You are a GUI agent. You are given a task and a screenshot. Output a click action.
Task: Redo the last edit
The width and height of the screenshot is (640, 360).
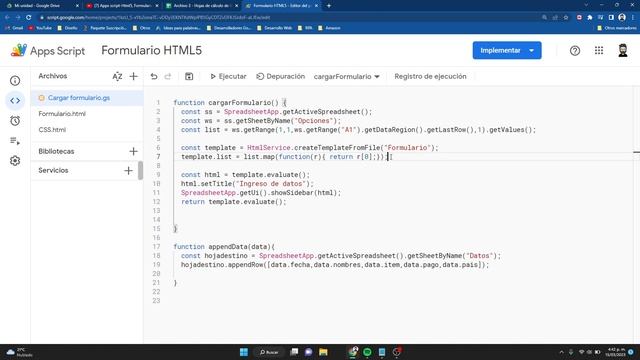click(168, 76)
